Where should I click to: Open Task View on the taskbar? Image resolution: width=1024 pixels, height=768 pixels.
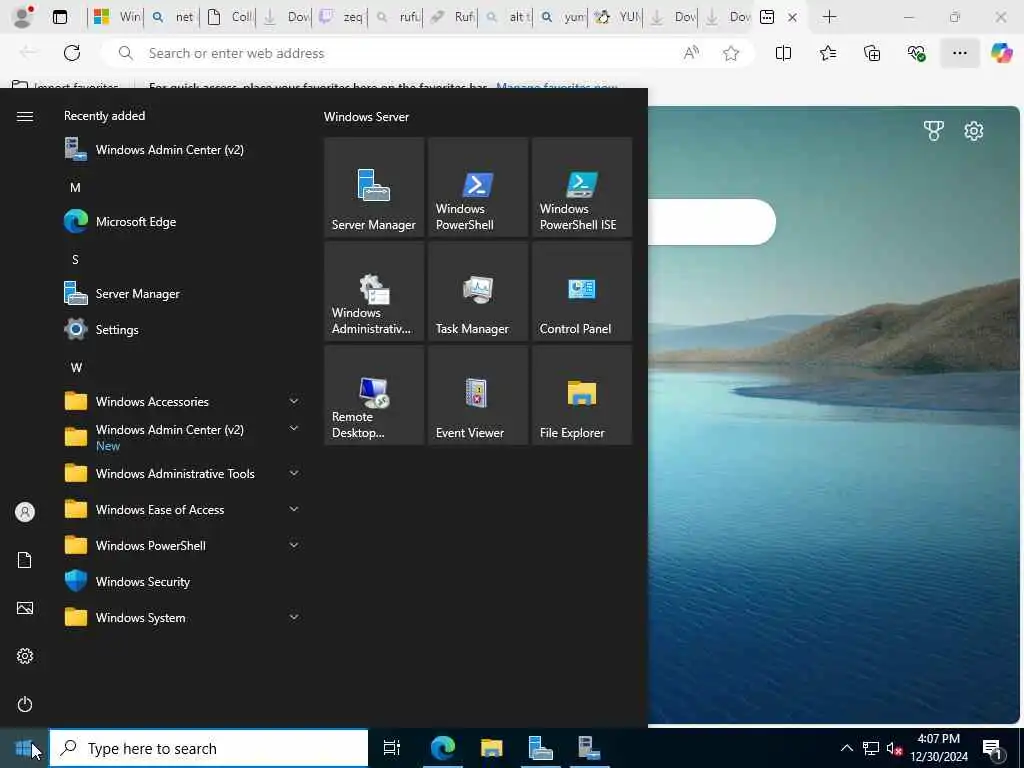tap(392, 748)
